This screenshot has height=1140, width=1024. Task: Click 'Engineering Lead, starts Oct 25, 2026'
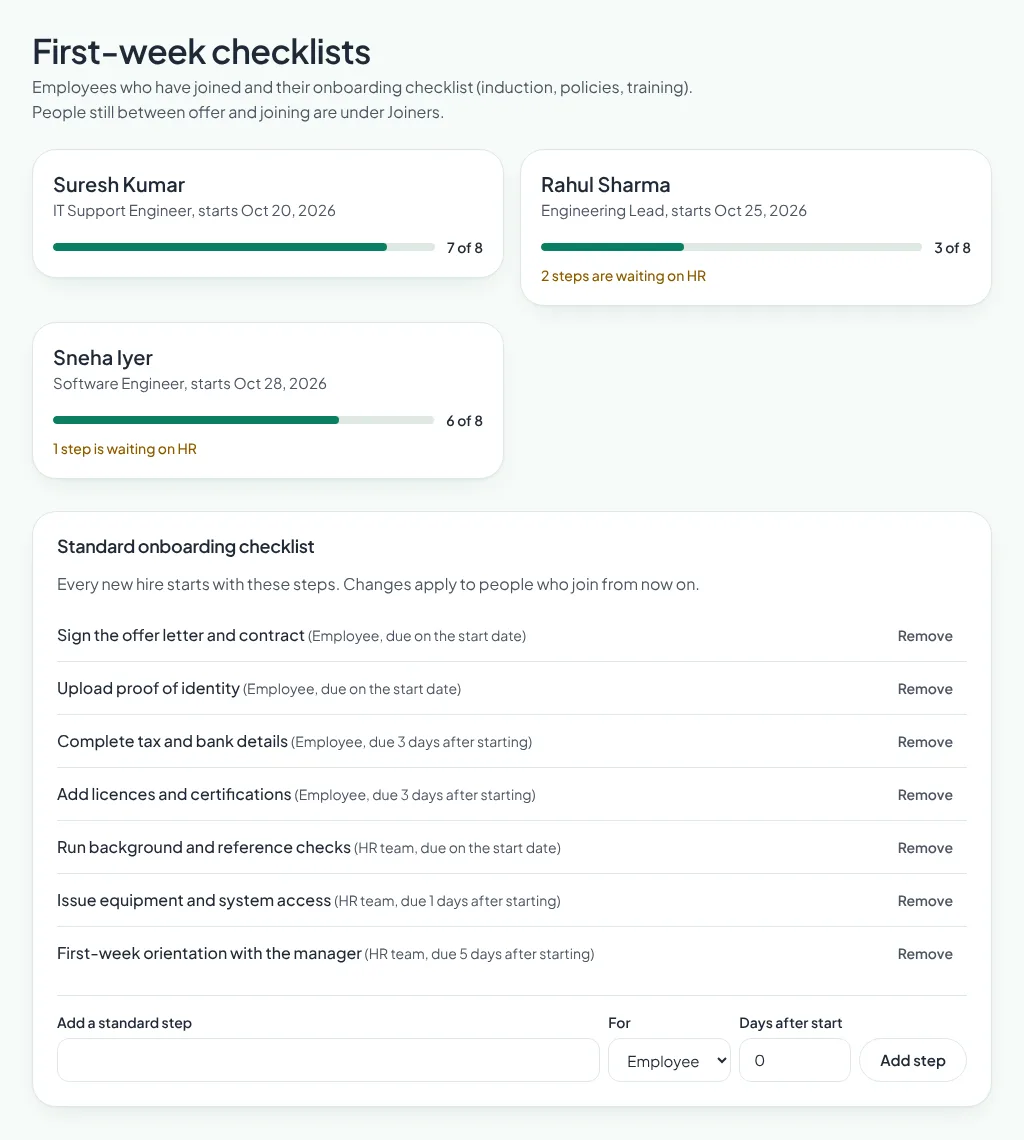pyautogui.click(x=673, y=211)
